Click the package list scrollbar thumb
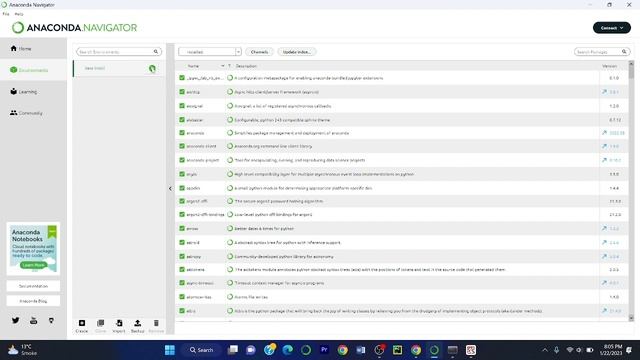 [x=631, y=72]
